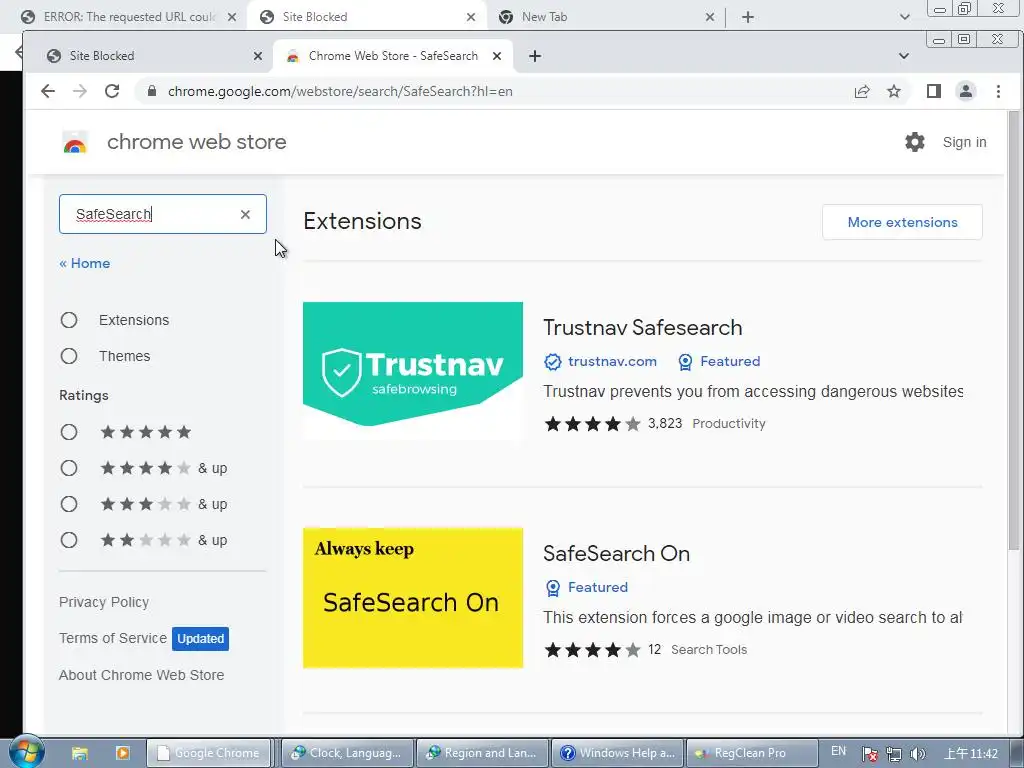
Task: Open the Windows Help taskbar item
Action: [x=618, y=753]
